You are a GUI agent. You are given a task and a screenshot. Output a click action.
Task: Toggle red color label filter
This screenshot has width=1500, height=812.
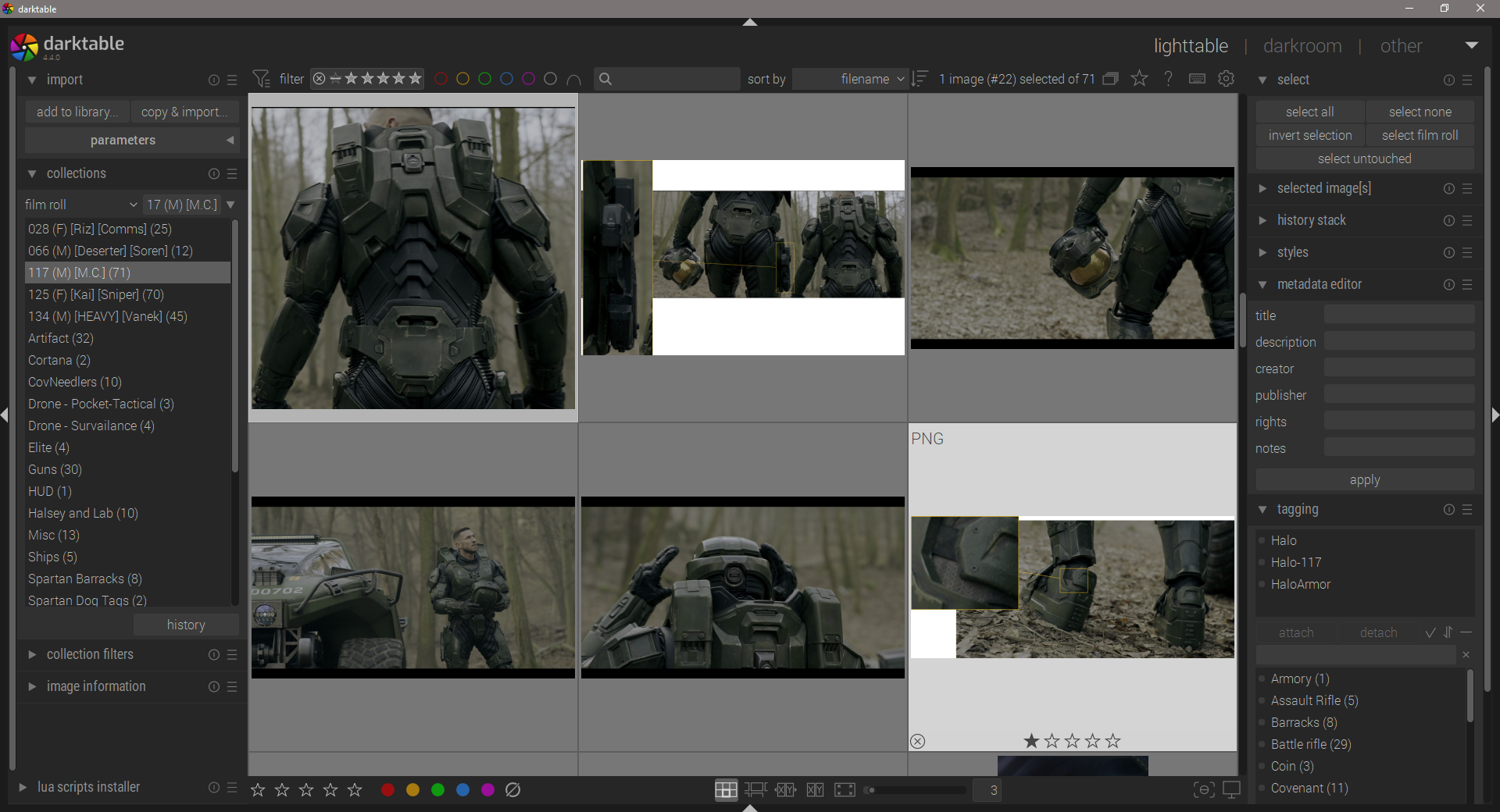pyautogui.click(x=441, y=79)
